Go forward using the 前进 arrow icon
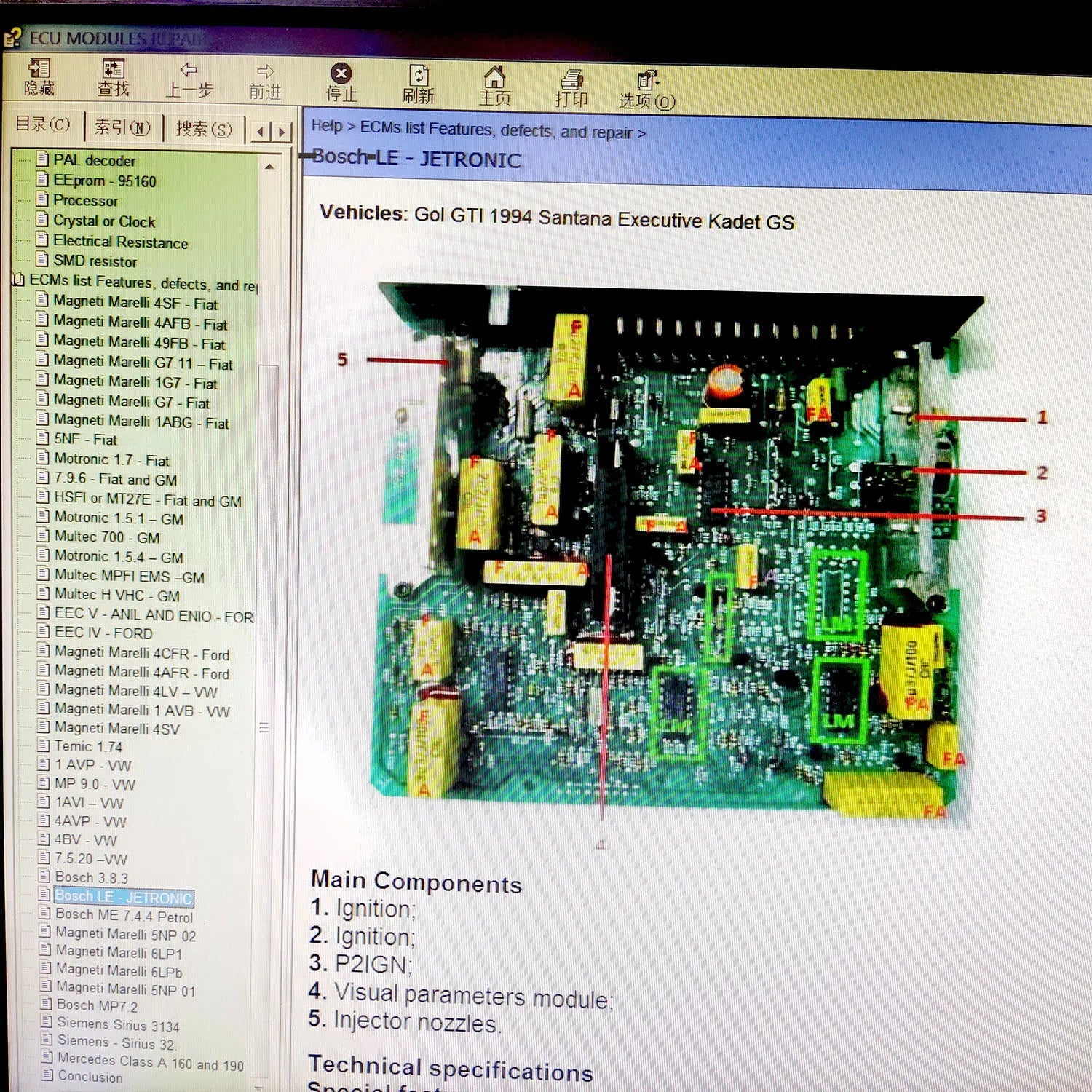Viewport: 1092px width, 1092px height. [265, 76]
